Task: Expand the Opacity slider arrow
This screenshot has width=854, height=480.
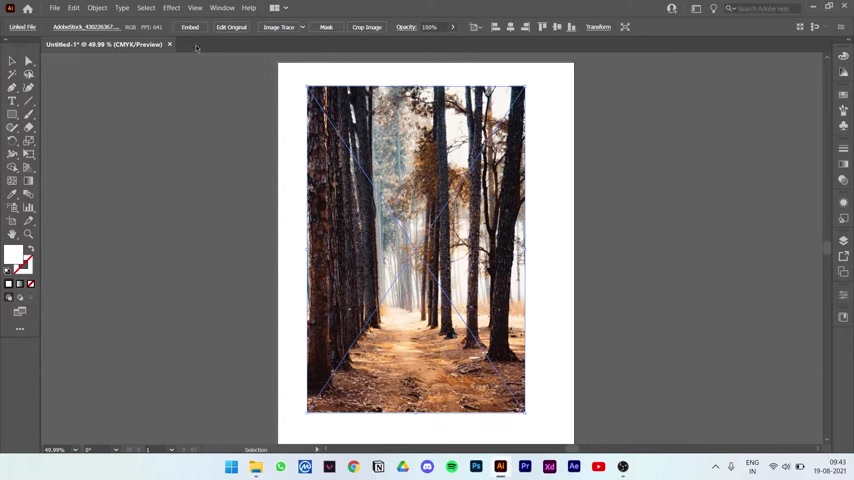Action: click(x=452, y=27)
